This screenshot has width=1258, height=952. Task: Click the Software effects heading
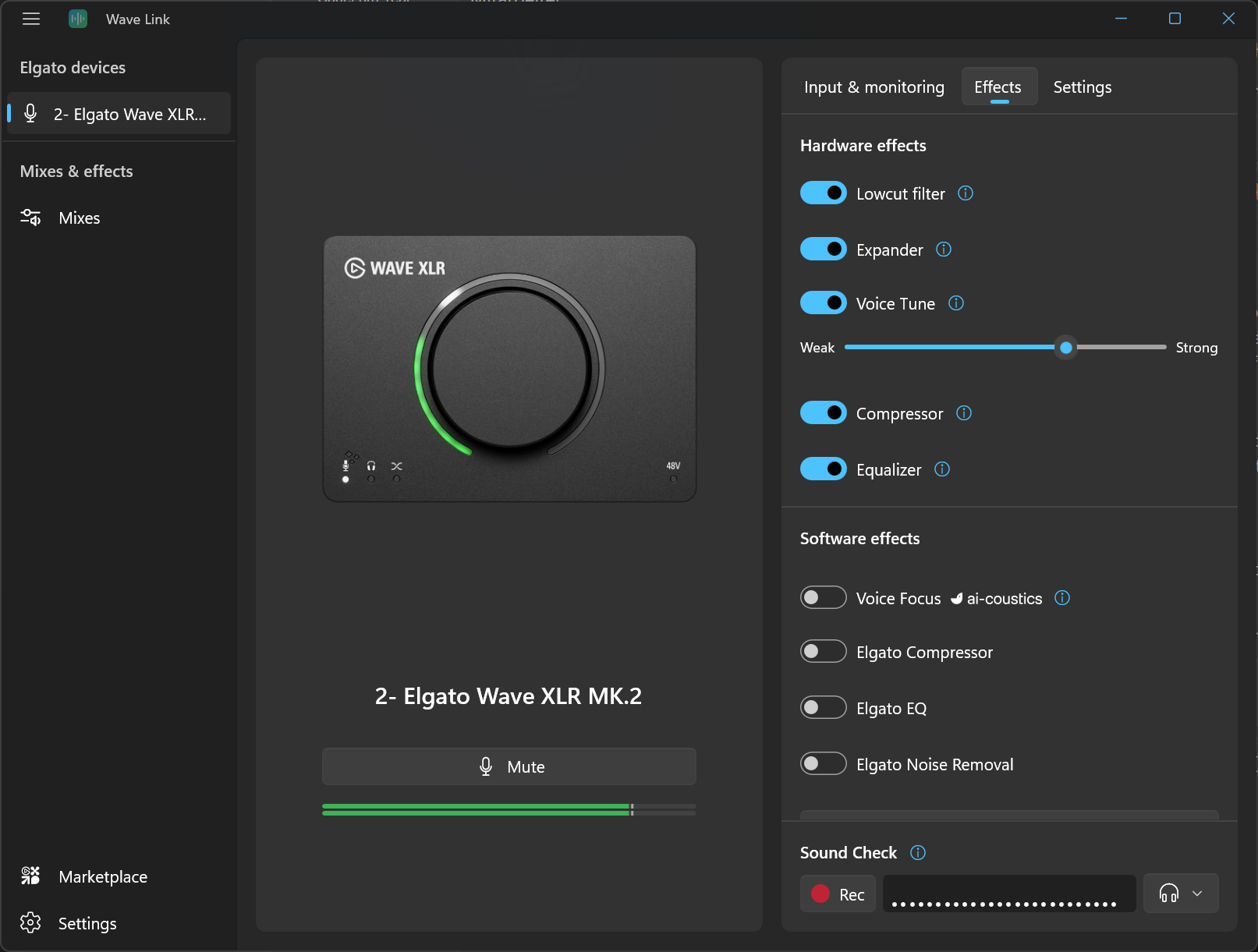pyautogui.click(x=860, y=539)
